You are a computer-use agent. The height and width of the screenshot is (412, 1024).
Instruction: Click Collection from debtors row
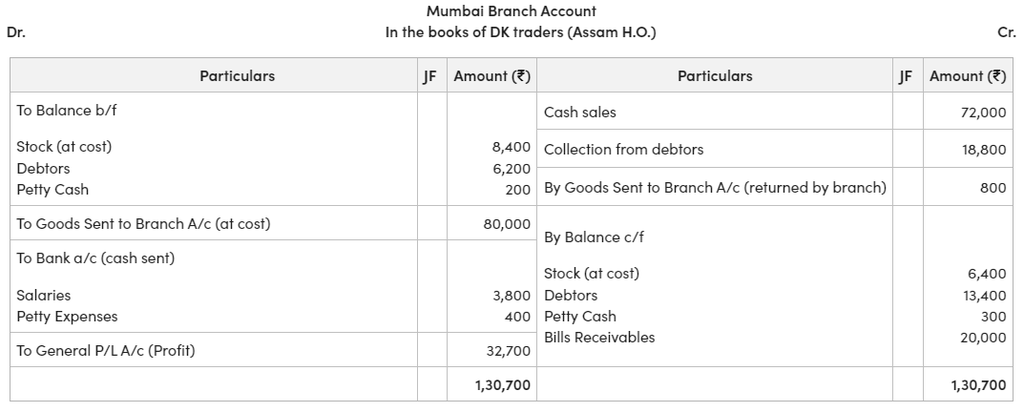[x=623, y=149]
